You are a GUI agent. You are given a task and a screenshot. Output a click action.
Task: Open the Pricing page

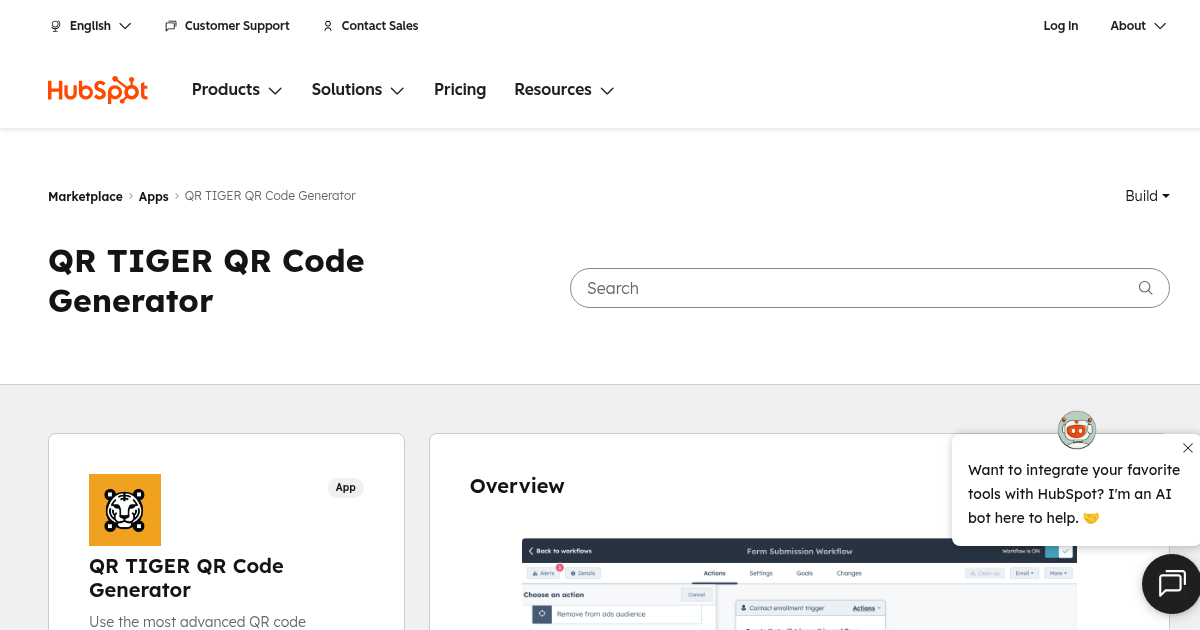pos(460,90)
